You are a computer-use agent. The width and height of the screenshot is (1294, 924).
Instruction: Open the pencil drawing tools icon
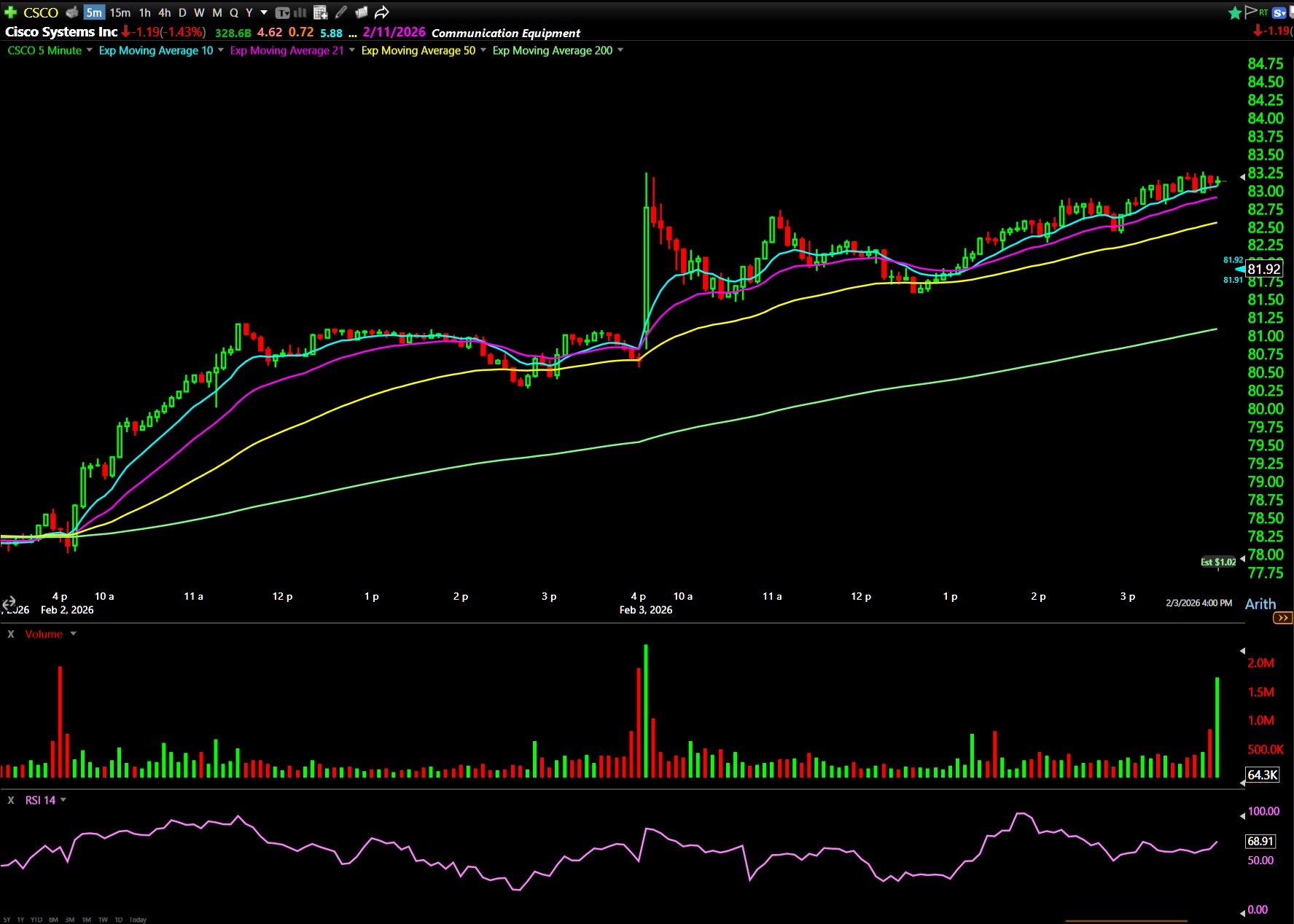click(341, 12)
